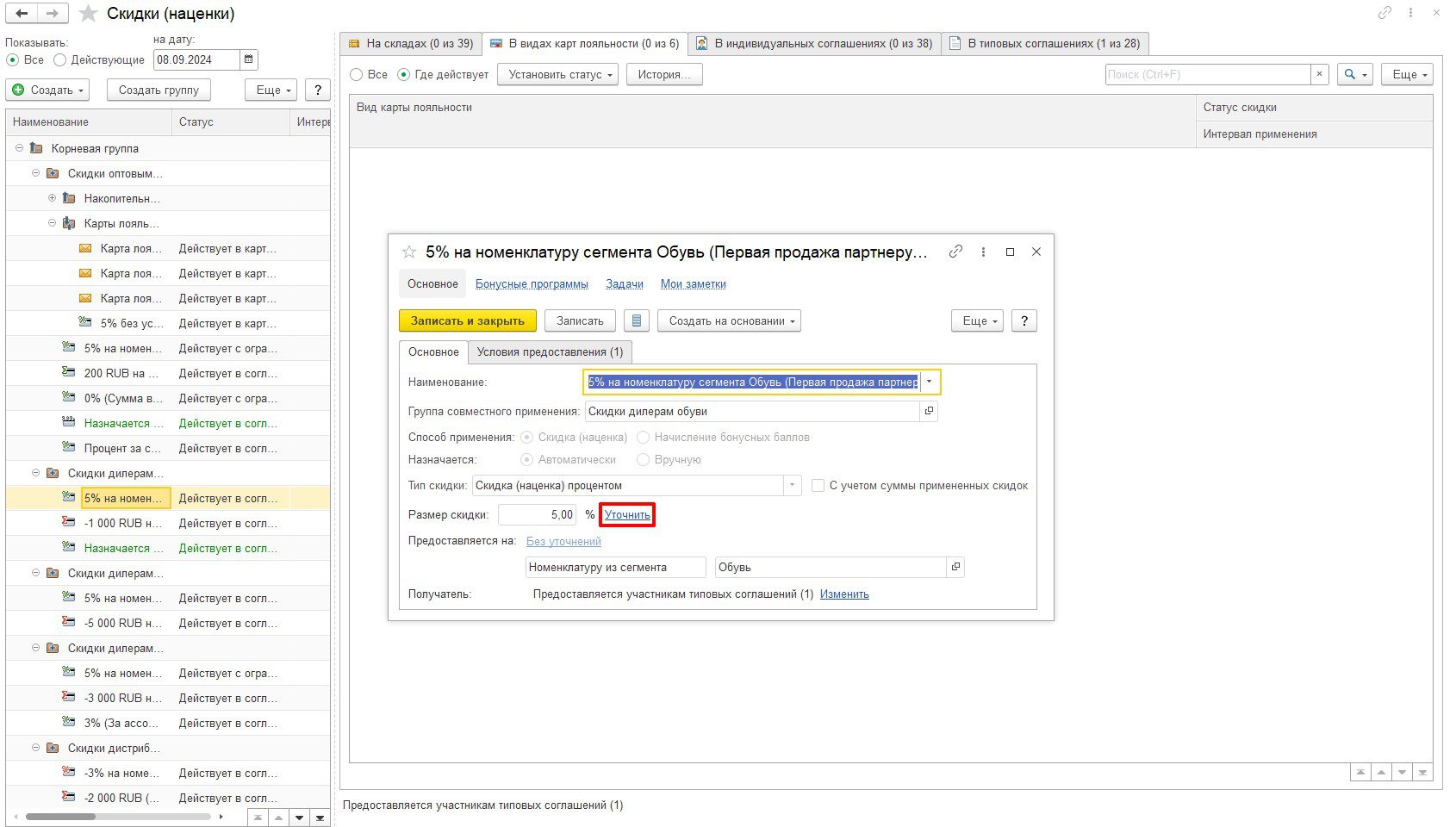Screen dimensions: 1456x827
Task: Click the favorites star next to the Скидки (наценки) title
Action: click(88, 14)
